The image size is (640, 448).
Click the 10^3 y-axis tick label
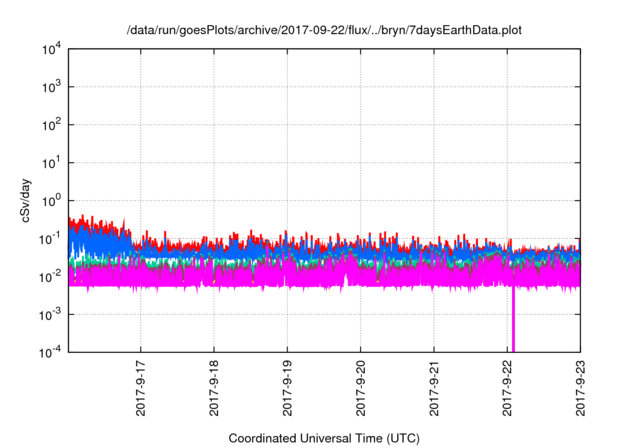[x=52, y=87]
